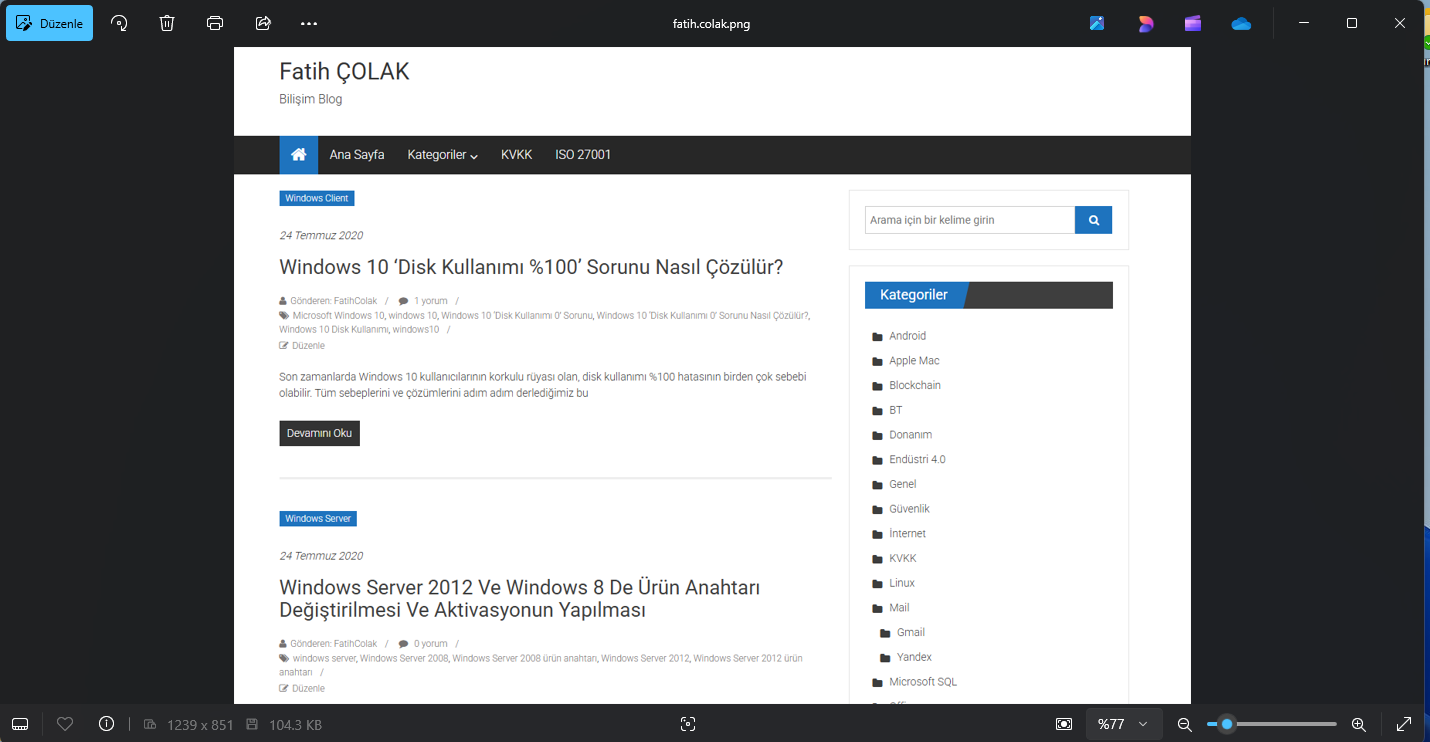Click the scan text icon at bottom center
This screenshot has height=742, width=1430.
coord(687,724)
